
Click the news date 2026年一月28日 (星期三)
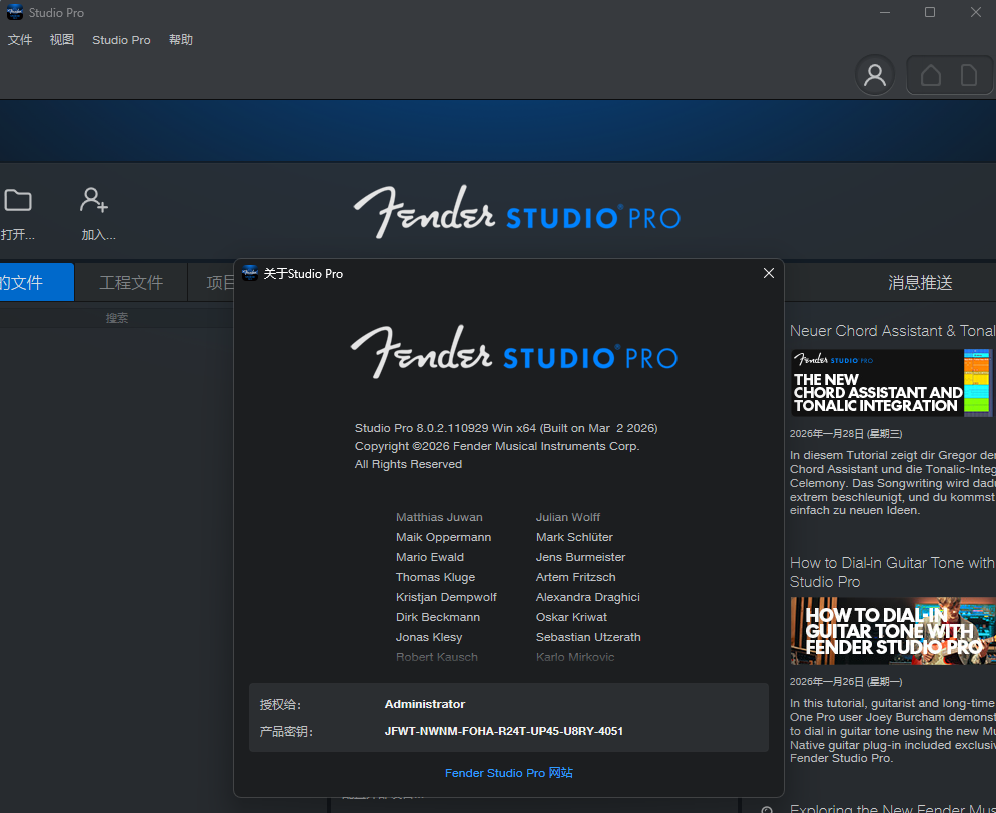click(846, 434)
